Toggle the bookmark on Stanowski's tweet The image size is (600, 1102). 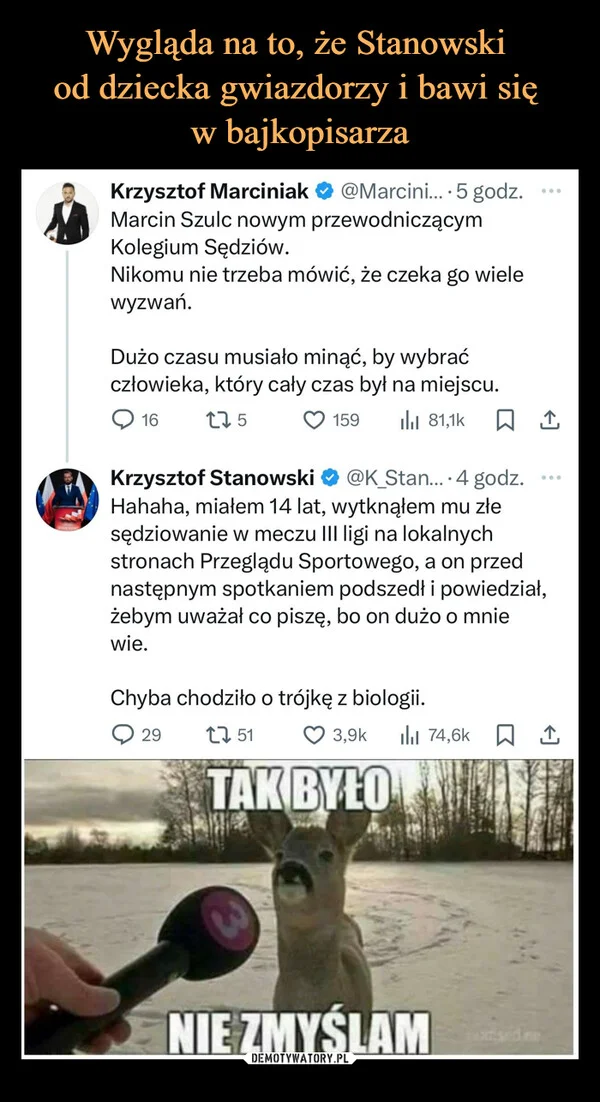coord(505,736)
